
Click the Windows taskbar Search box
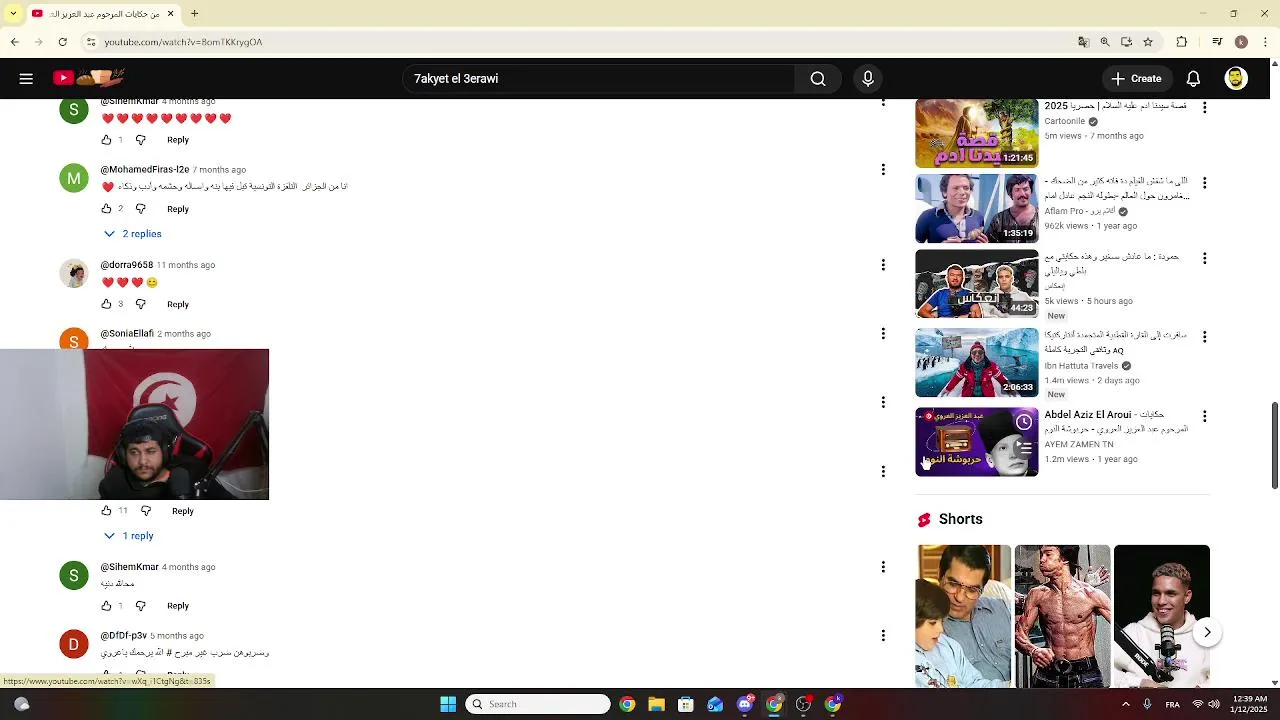coord(538,704)
